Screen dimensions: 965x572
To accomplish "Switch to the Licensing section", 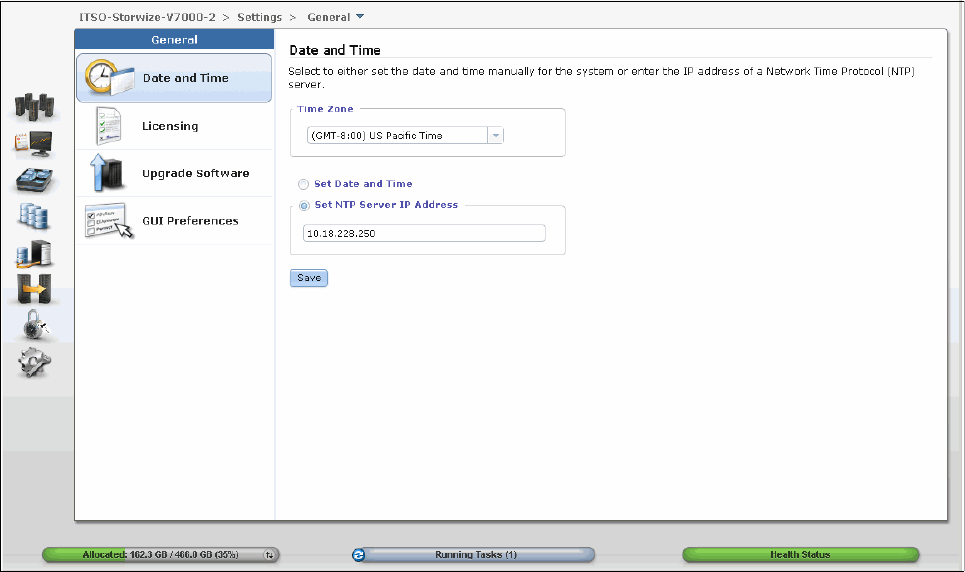I will point(170,126).
